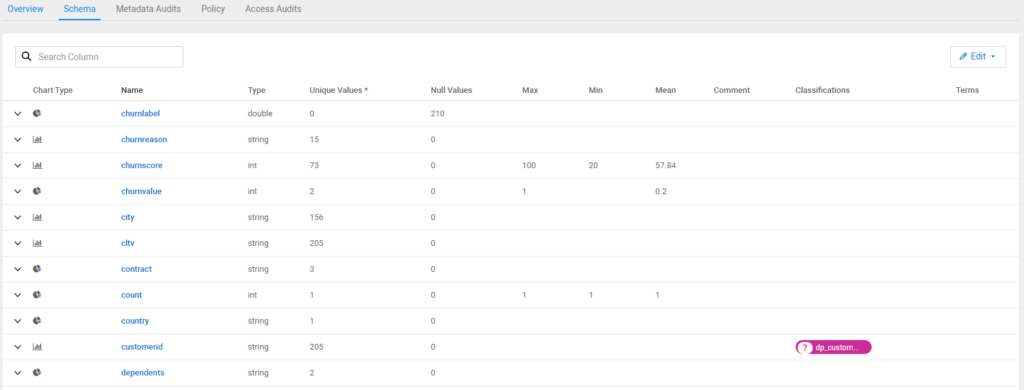Viewport: 1024px width, 390px height.
Task: Click the pie chart icon for dependents
Action: point(37,372)
